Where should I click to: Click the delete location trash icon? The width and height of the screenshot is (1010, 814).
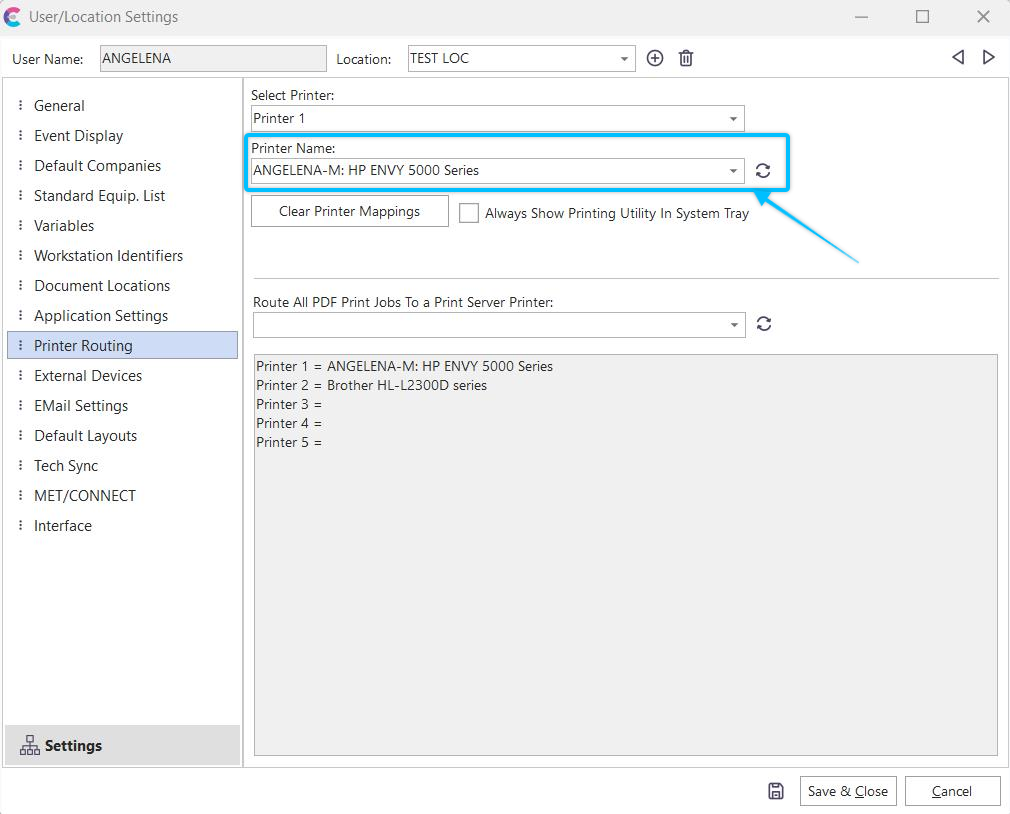686,58
